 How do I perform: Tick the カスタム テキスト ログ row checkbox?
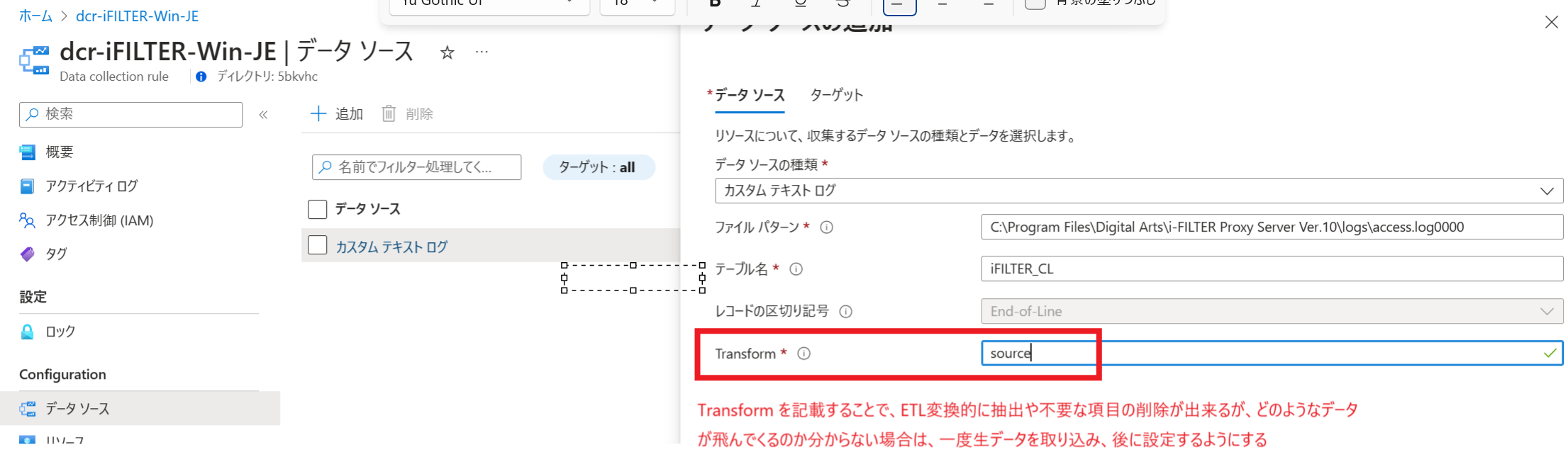click(x=317, y=246)
